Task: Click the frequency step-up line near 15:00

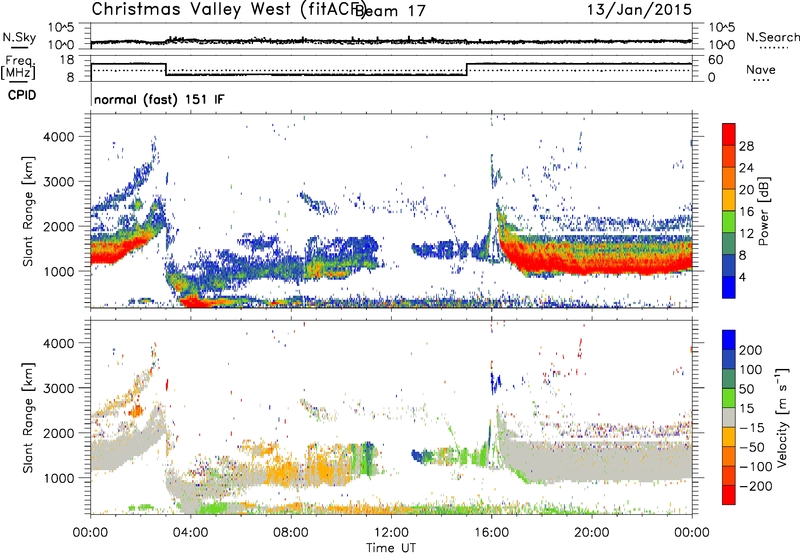Action: click(467, 69)
